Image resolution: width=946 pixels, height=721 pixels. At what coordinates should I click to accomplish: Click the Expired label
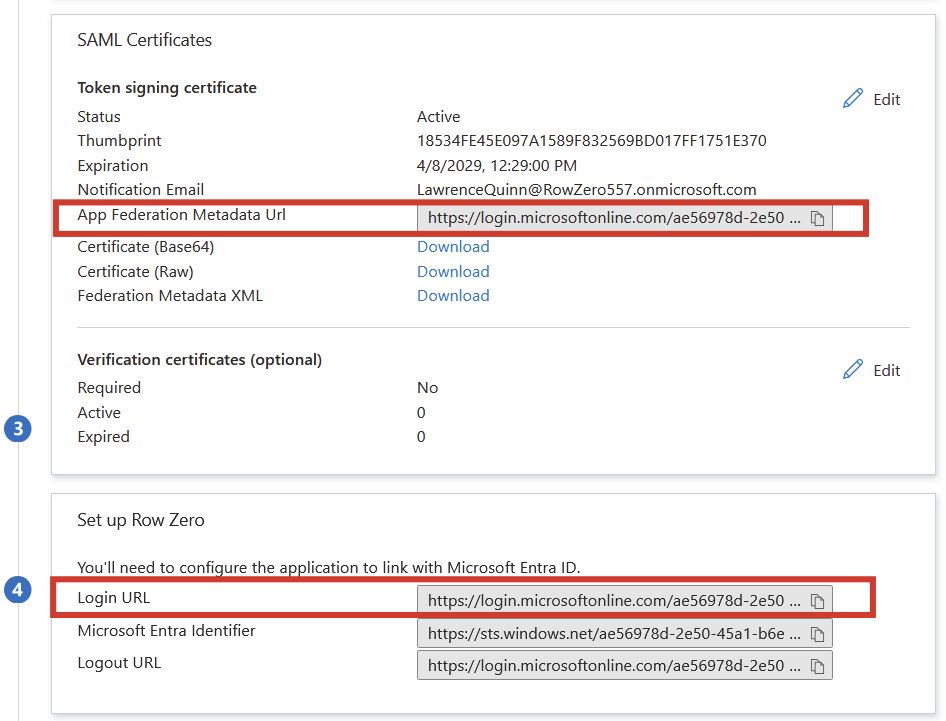103,437
